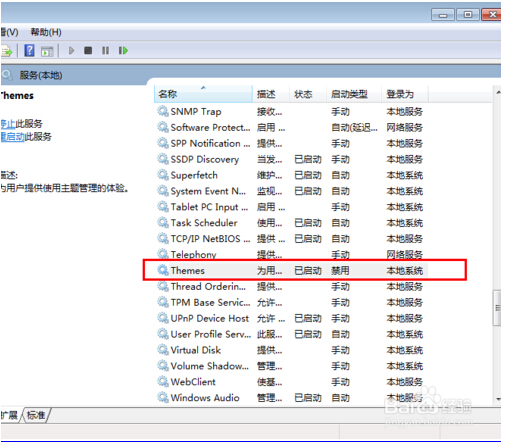Click the 停止 this service link
The height and width of the screenshot is (443, 505).
pyautogui.click(x=8, y=124)
